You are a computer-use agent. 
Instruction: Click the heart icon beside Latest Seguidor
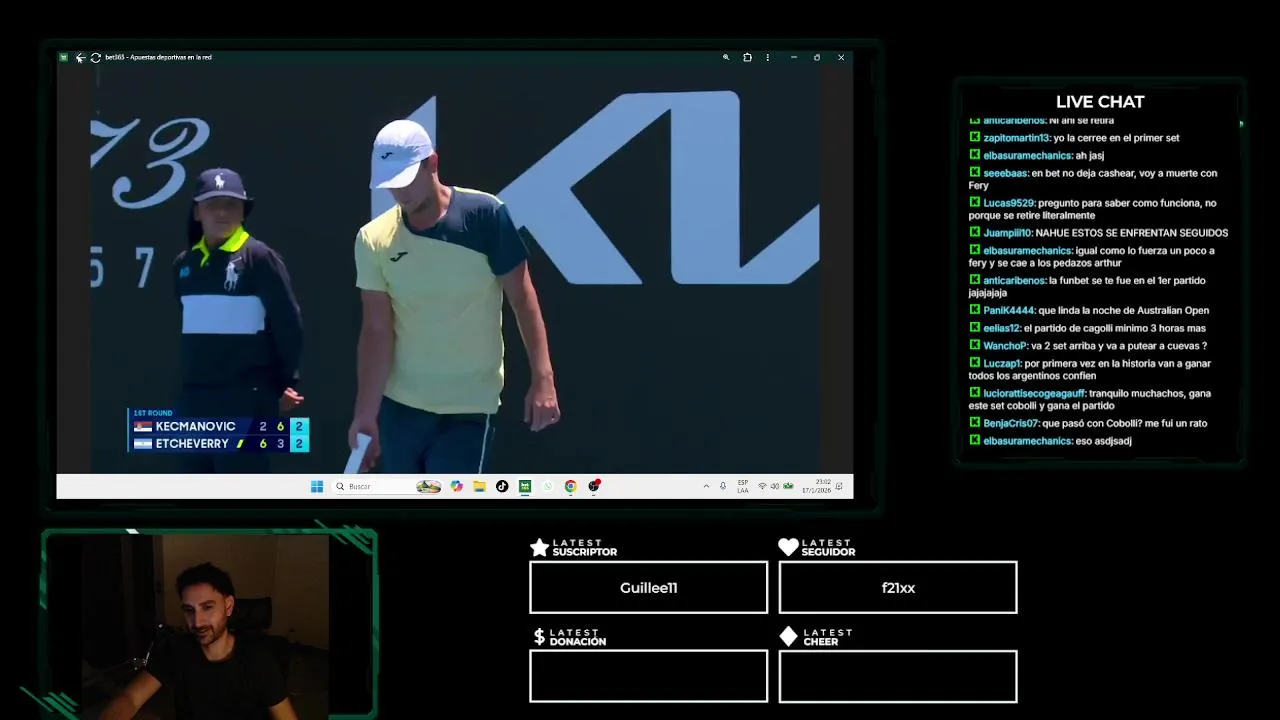click(788, 547)
